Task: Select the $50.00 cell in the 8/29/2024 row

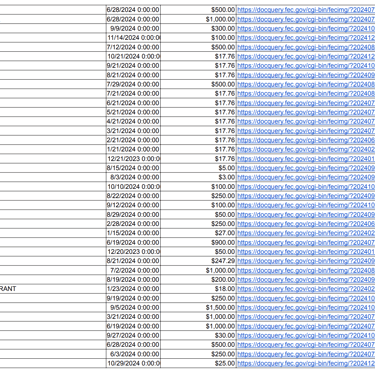Action: (x=199, y=214)
